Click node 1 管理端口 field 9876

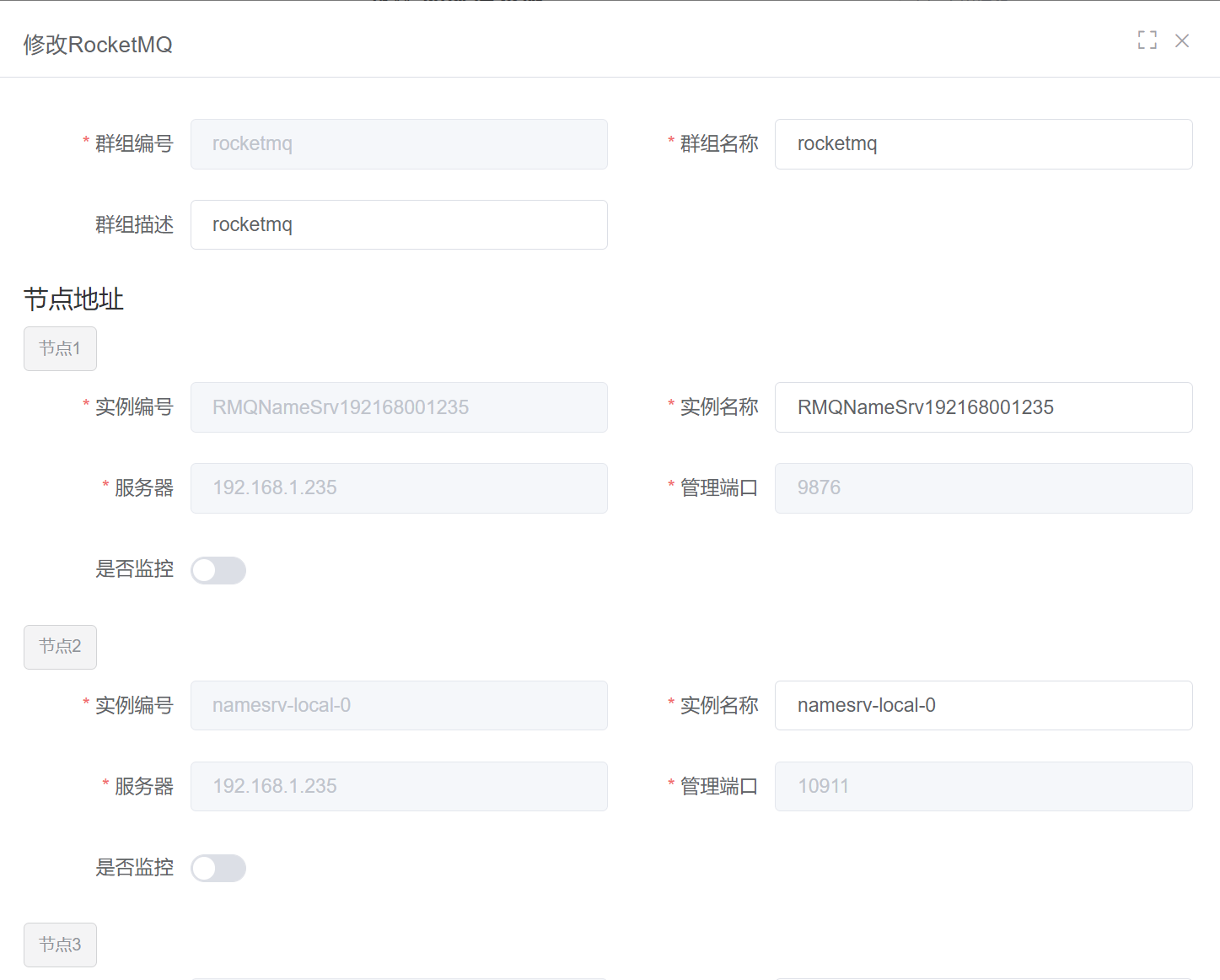(983, 488)
